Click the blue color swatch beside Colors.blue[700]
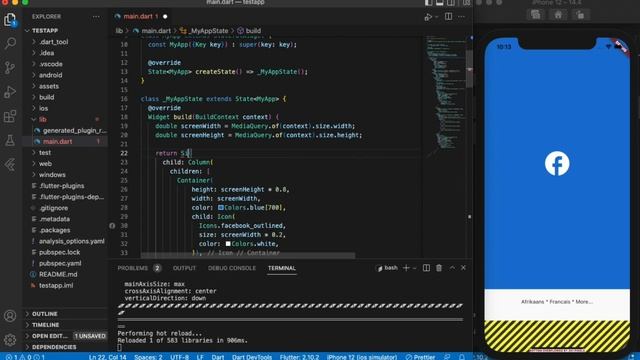This screenshot has width=640, height=360. tap(220, 208)
